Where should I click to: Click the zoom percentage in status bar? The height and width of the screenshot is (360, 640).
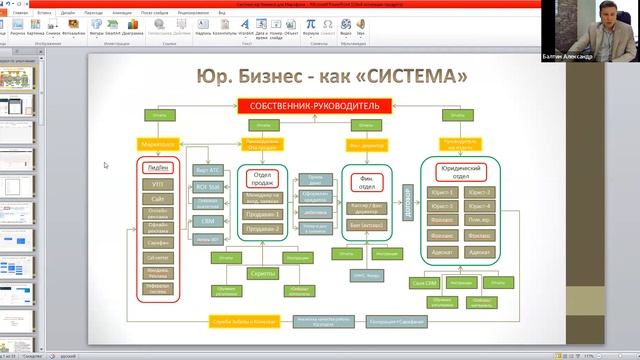click(589, 356)
